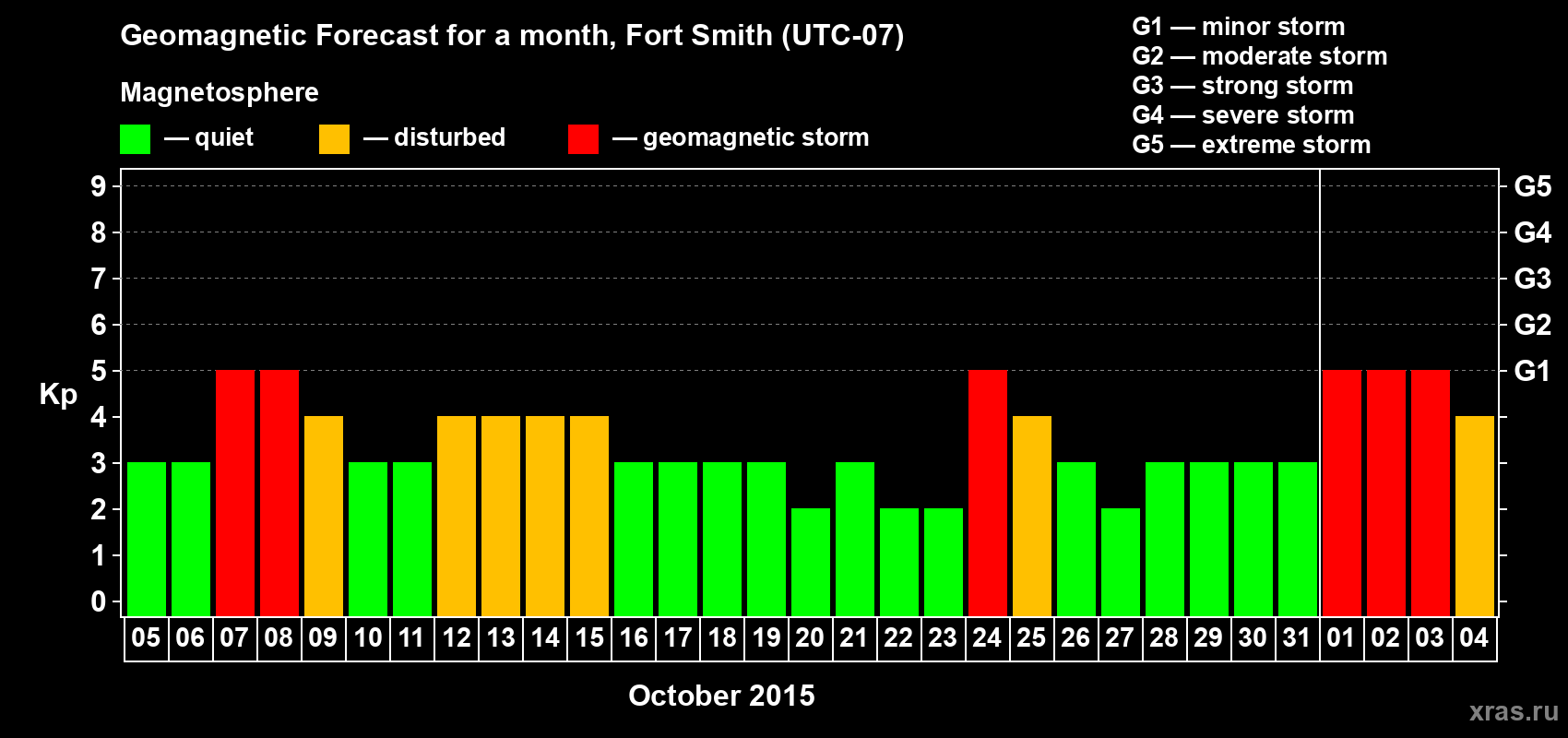The image size is (1568, 738).
Task: Click 'G1 — minor storm' legend text
Action: 1239,27
